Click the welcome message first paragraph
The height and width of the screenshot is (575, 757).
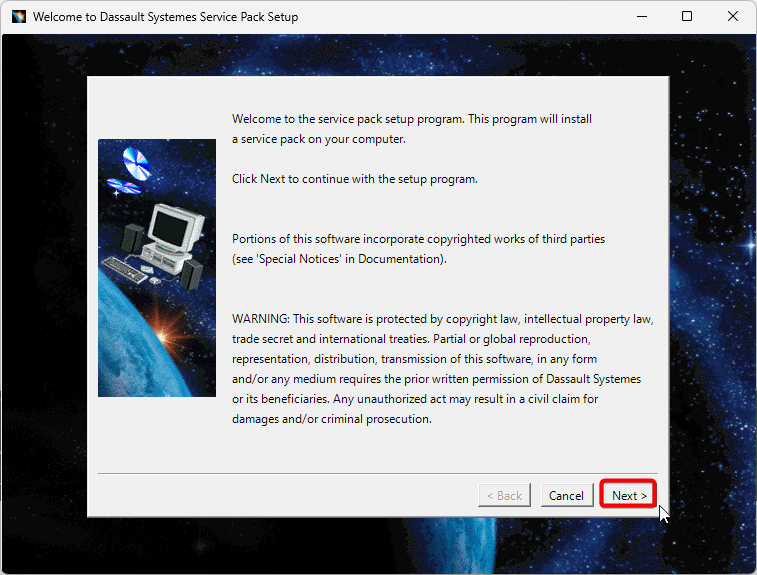click(412, 129)
